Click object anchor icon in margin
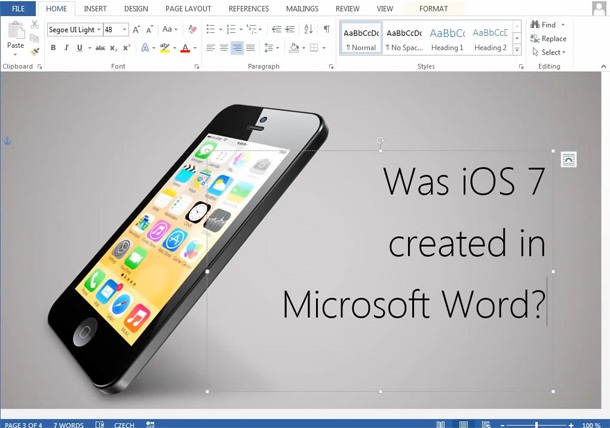610x428 pixels. (7, 141)
